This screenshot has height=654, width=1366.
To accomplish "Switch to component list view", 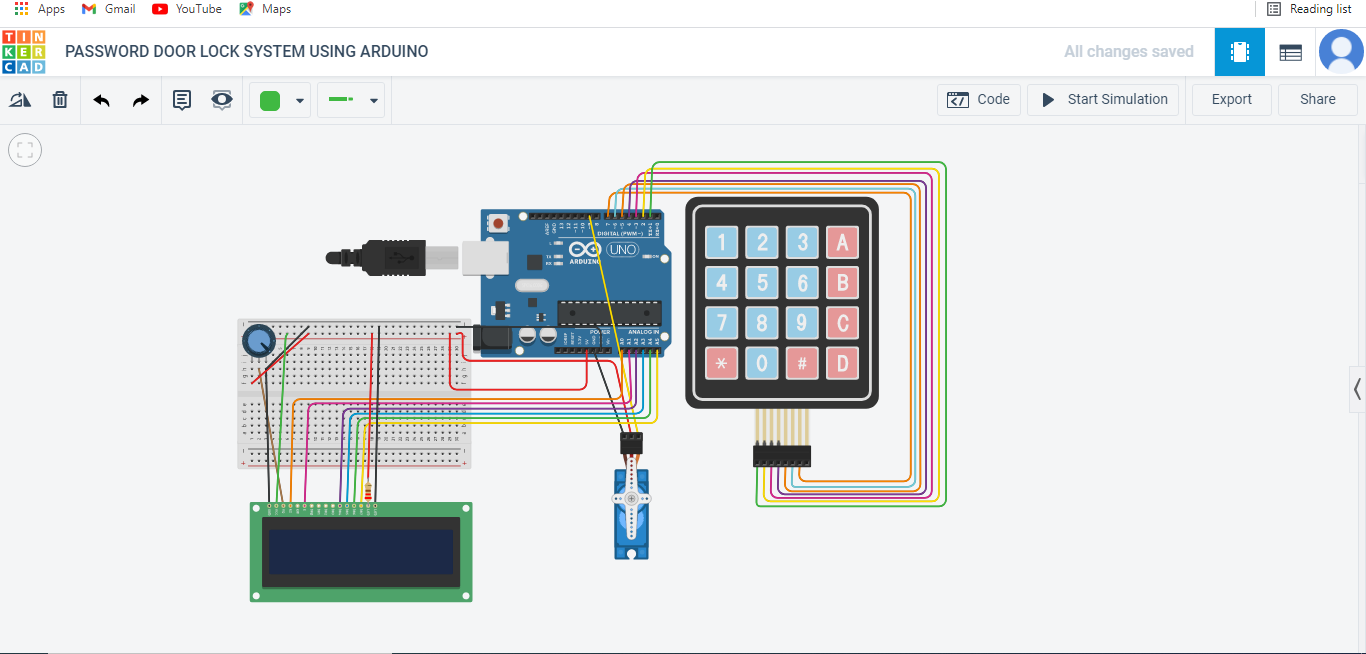I will [1291, 52].
